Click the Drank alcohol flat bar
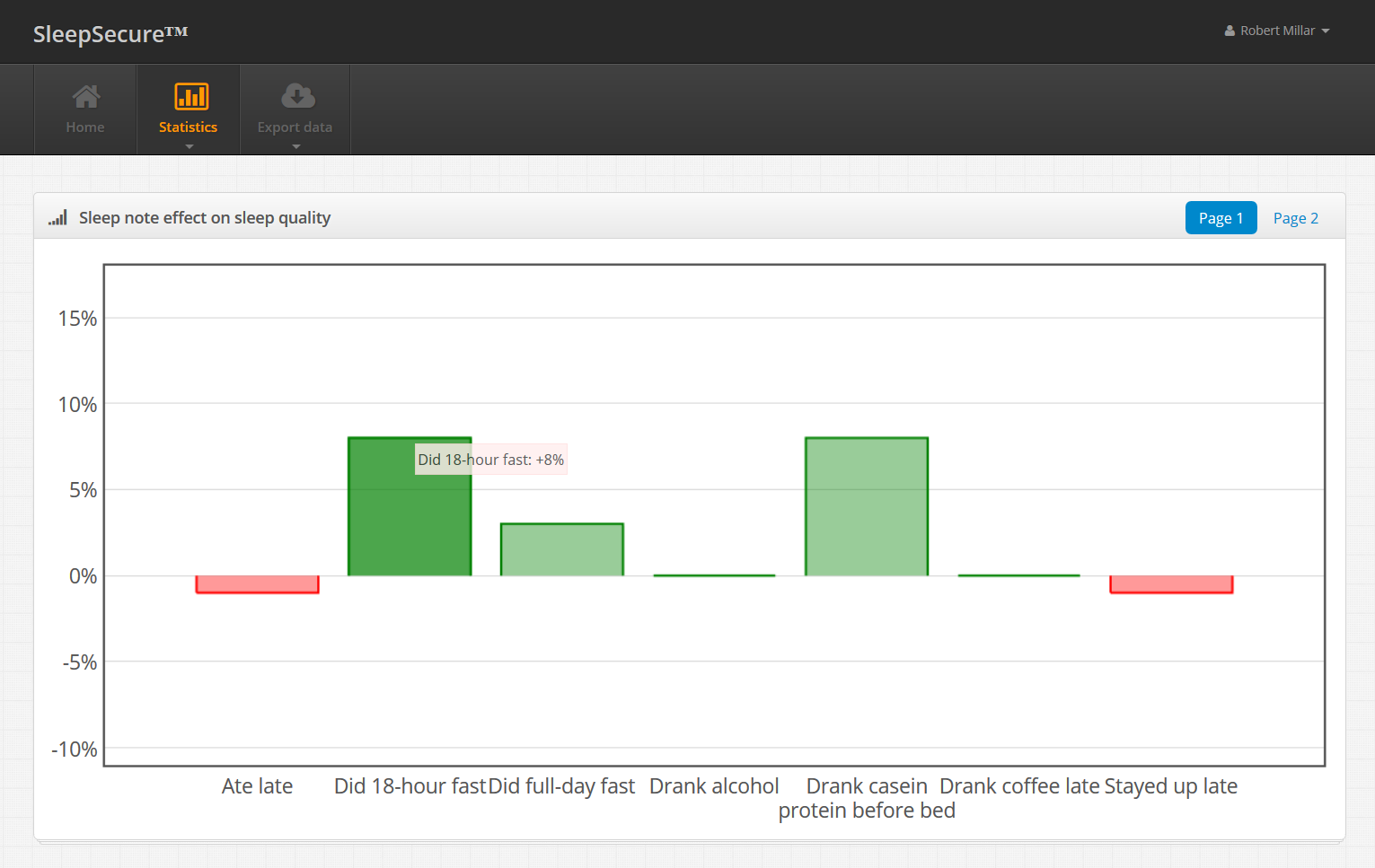Screen dimensions: 1375x868 [714, 575]
